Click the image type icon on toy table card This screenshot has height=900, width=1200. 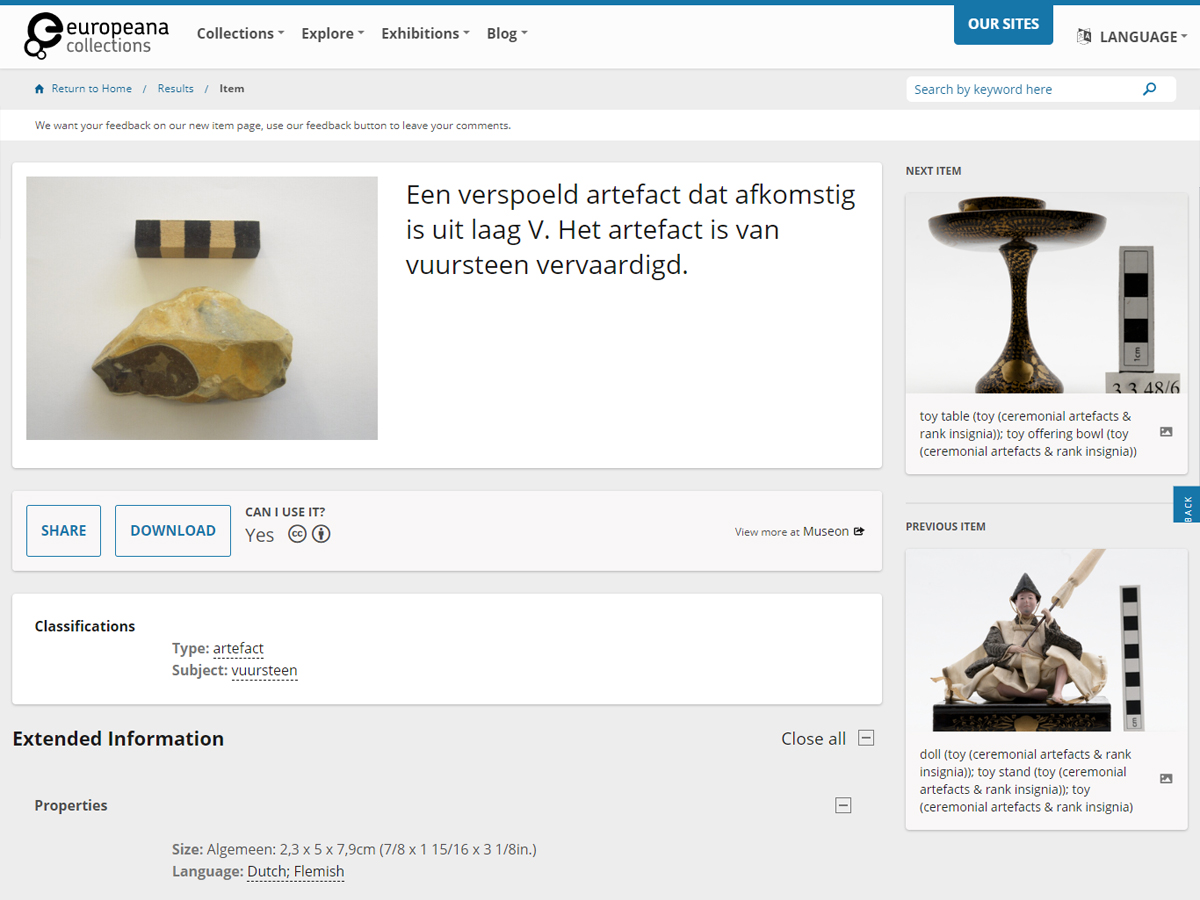pos(1166,432)
